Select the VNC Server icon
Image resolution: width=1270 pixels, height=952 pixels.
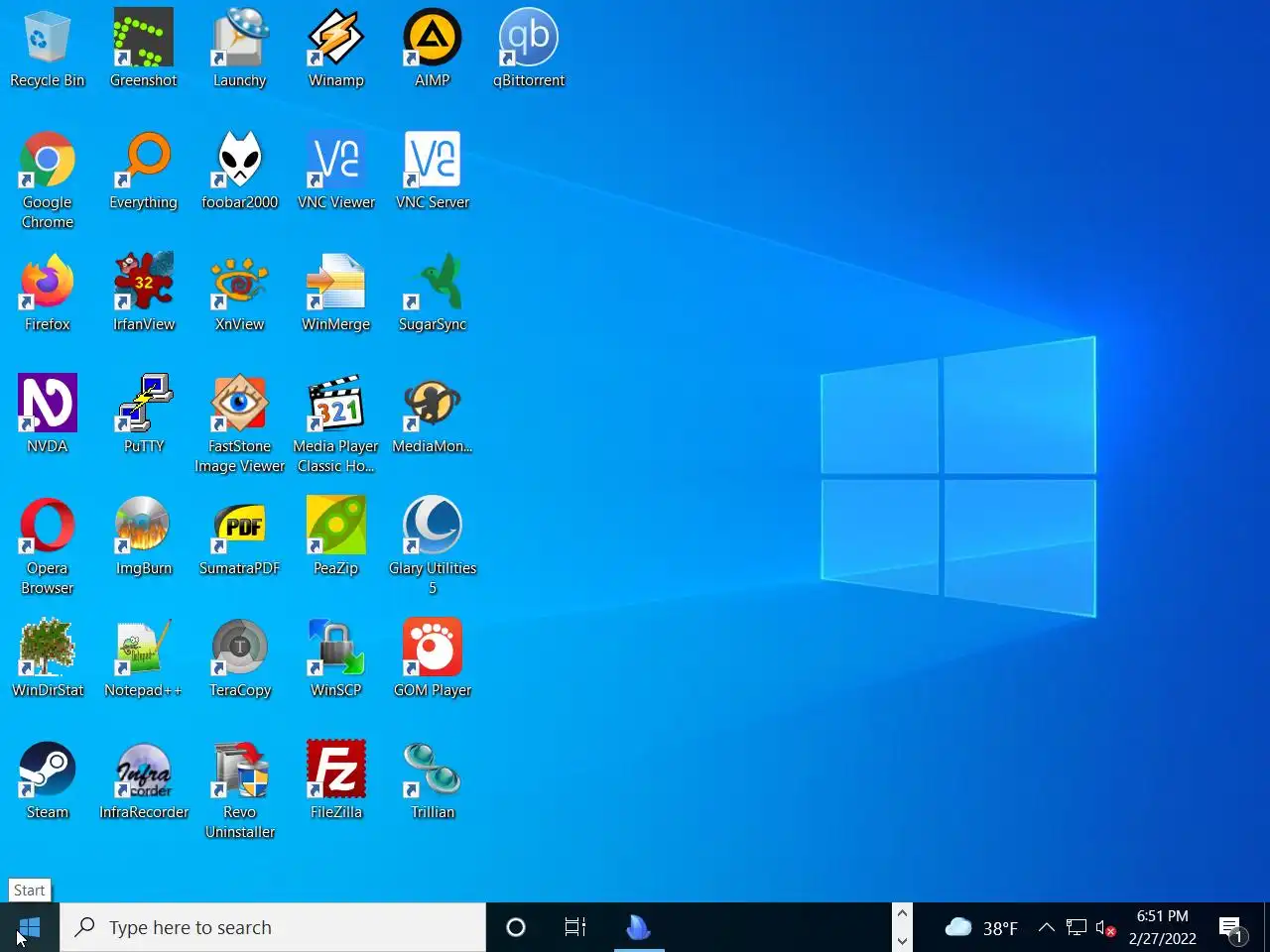(432, 171)
